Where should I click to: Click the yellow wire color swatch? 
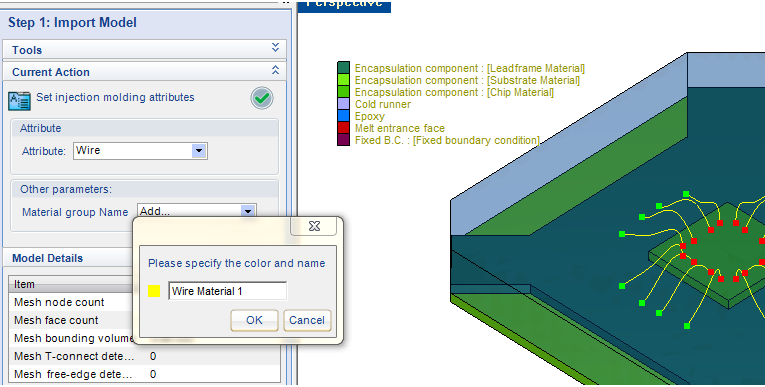tap(154, 291)
